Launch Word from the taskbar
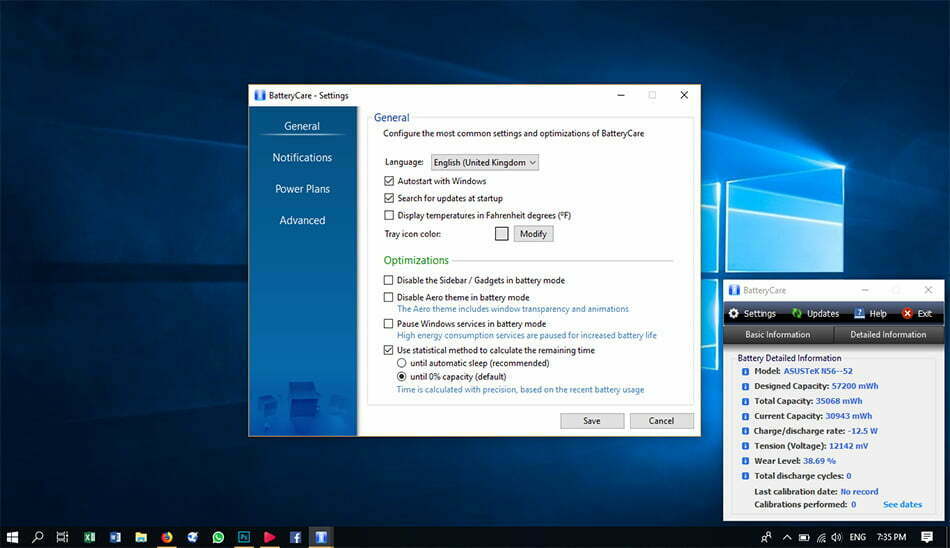The height and width of the screenshot is (548, 950). pos(115,537)
